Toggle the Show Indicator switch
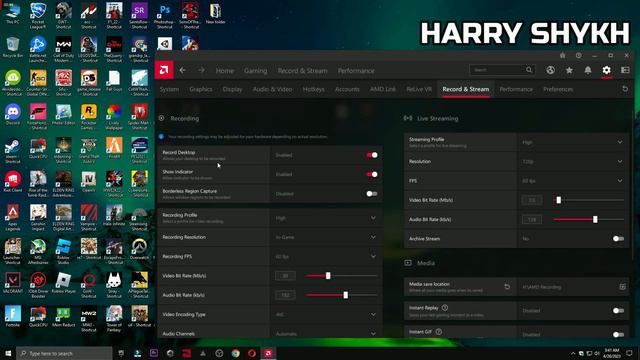Viewport: 640px width, 360px height. (372, 174)
